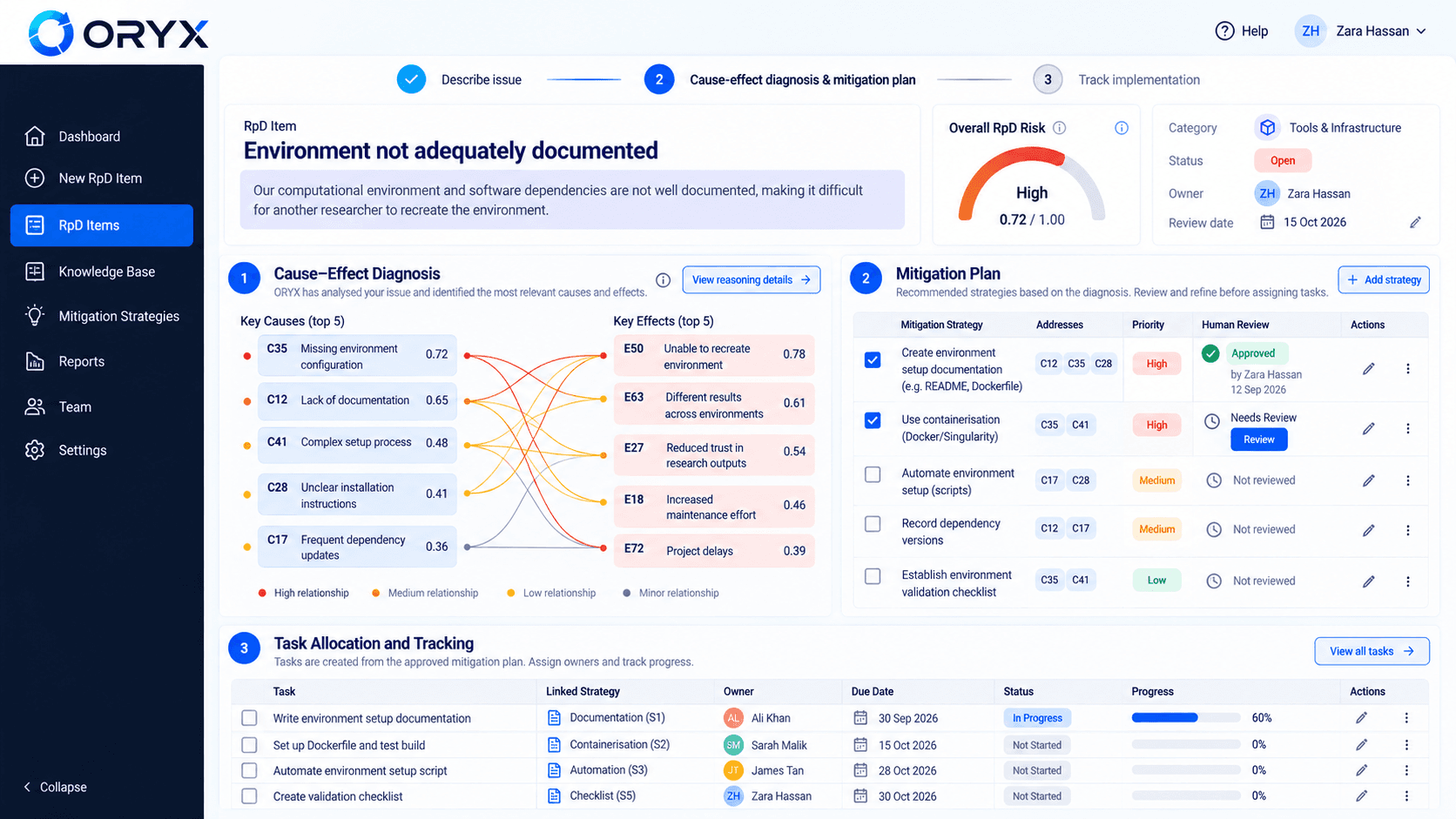The image size is (1456, 819).
Task: Click the info icon next to Cause–Effect Diagnosis
Action: click(663, 280)
